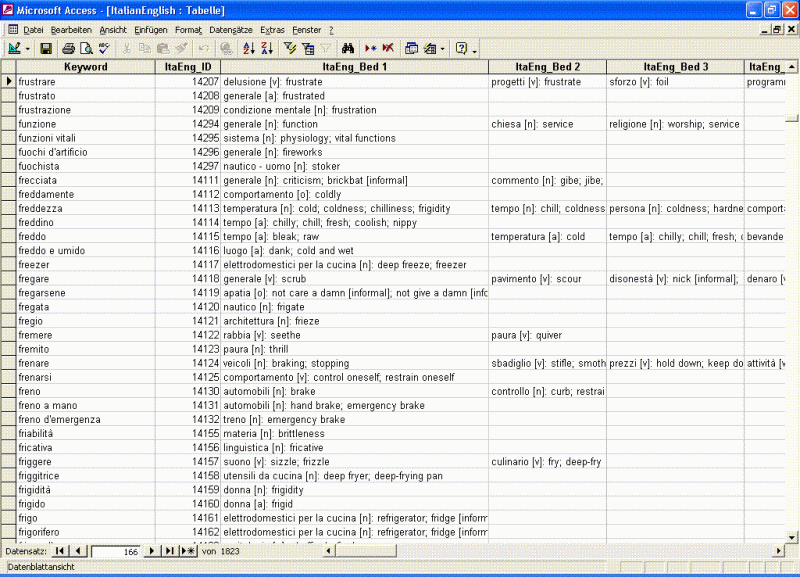Apply Filter by Selection icon
The width and height of the screenshot is (800, 577).
click(x=290, y=48)
